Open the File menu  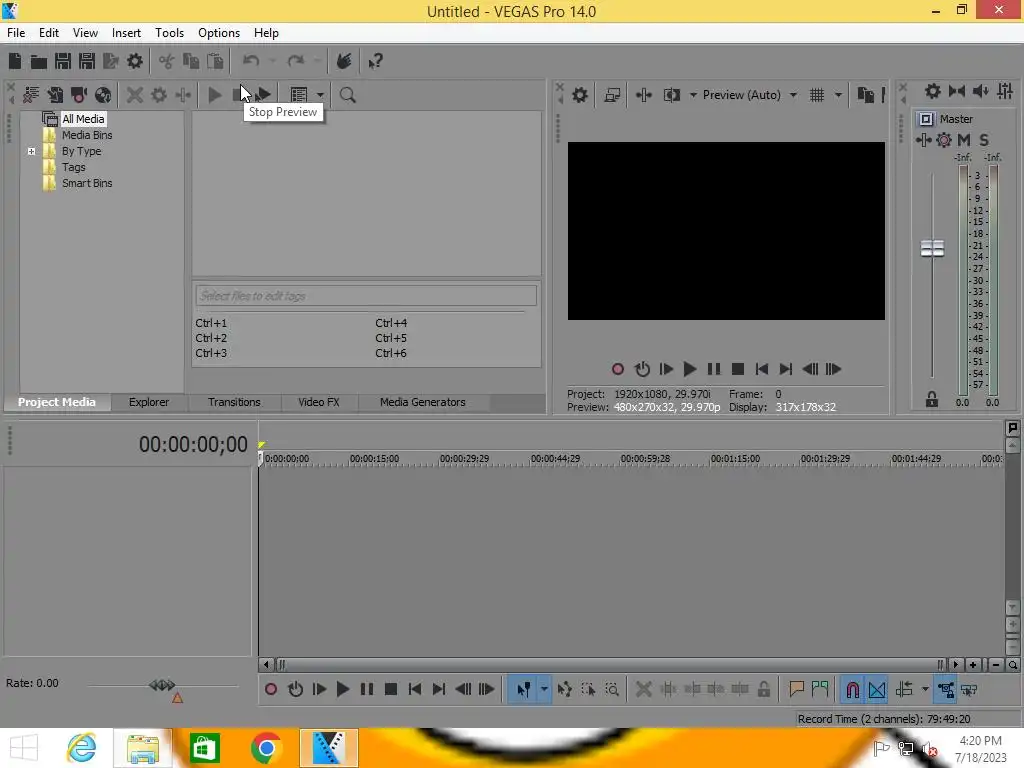pos(16,33)
